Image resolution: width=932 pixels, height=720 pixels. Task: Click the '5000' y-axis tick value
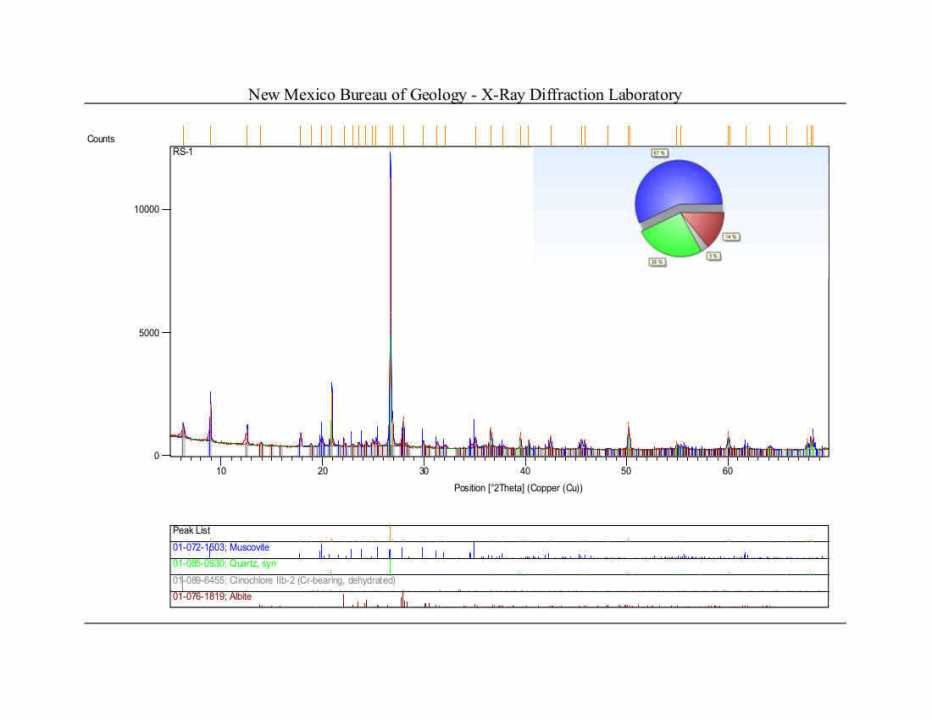[x=149, y=332]
